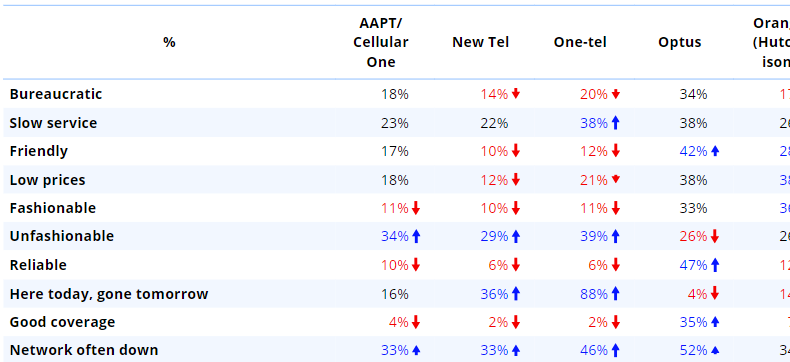This screenshot has width=790, height=362.
Task: Click small red arrow beside One-tel Low prices 21%
Action: [x=615, y=180]
